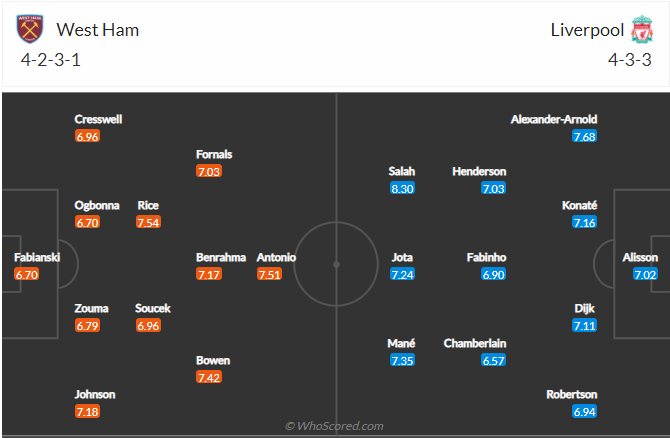Image resolution: width=670 pixels, height=438 pixels.
Task: Open Benrahma's player name
Action: [221, 257]
